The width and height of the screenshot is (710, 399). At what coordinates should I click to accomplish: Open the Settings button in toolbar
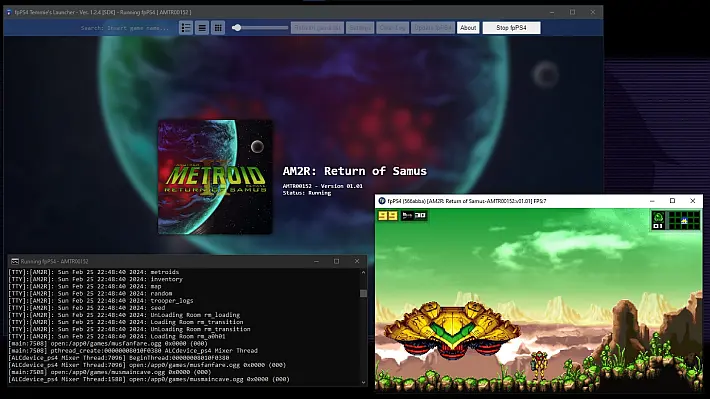click(x=360, y=28)
